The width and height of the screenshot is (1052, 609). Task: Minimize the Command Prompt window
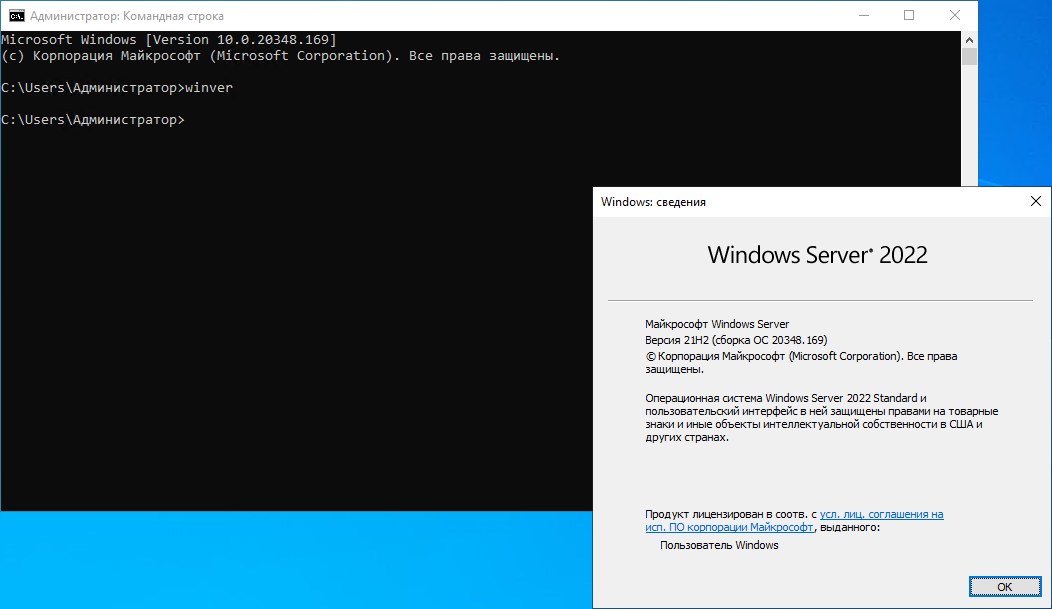tap(864, 15)
